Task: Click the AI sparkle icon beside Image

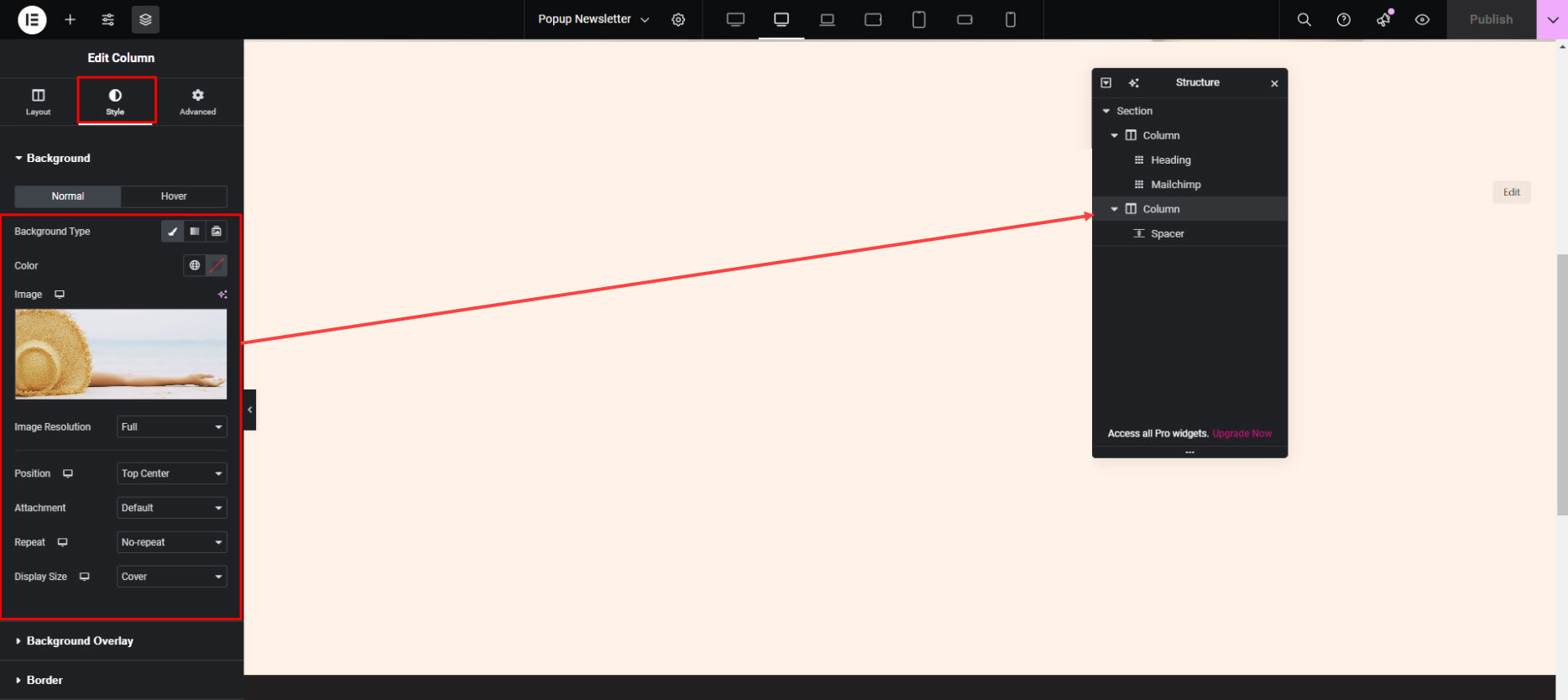Action: click(x=222, y=295)
